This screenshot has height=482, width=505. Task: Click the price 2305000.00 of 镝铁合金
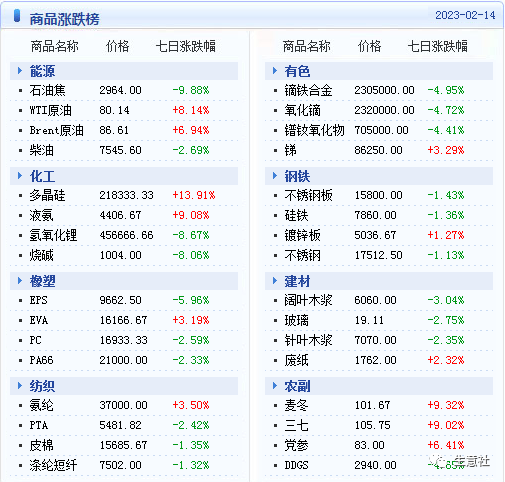point(384,90)
